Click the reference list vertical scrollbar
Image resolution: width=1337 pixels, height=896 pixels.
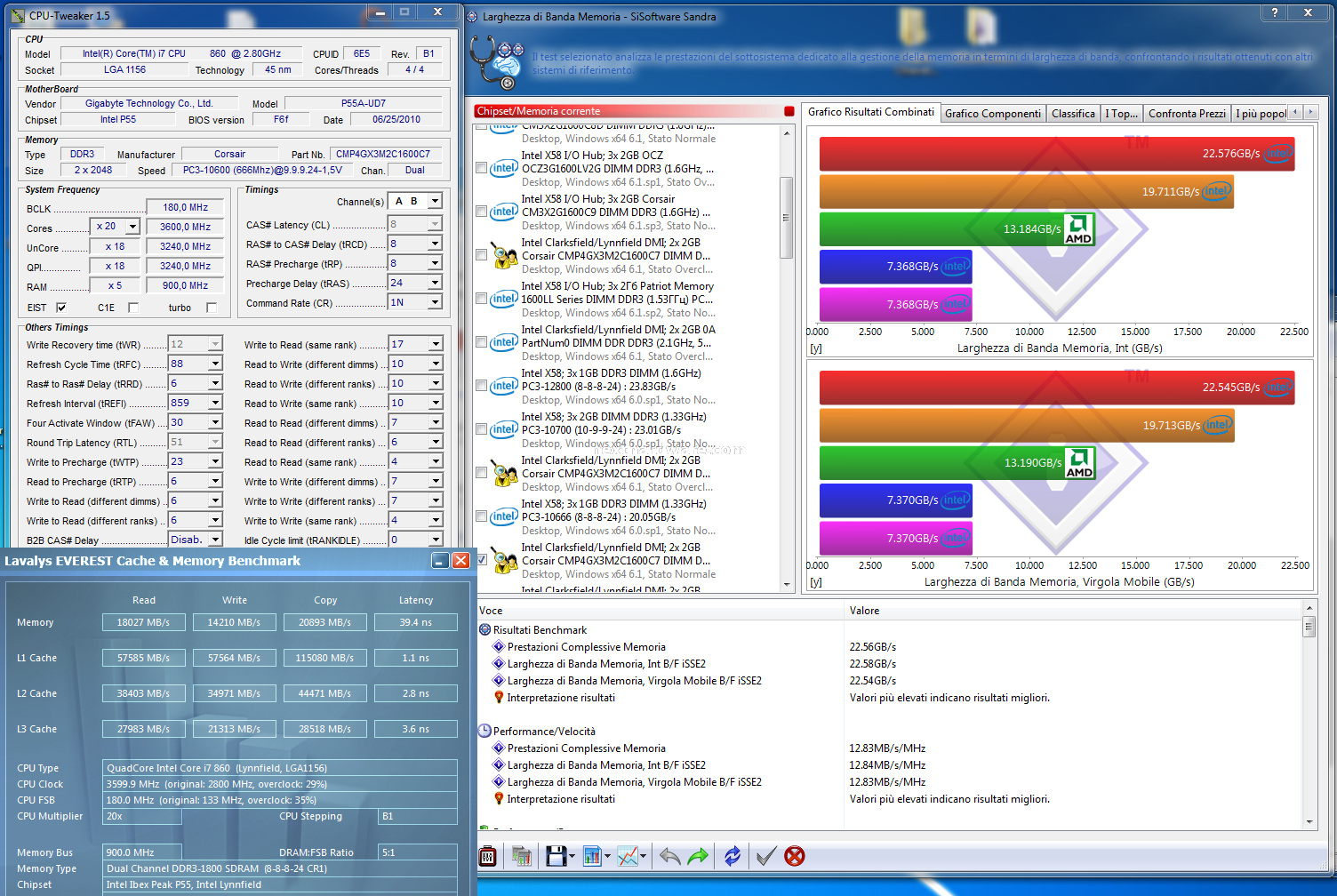point(786,218)
